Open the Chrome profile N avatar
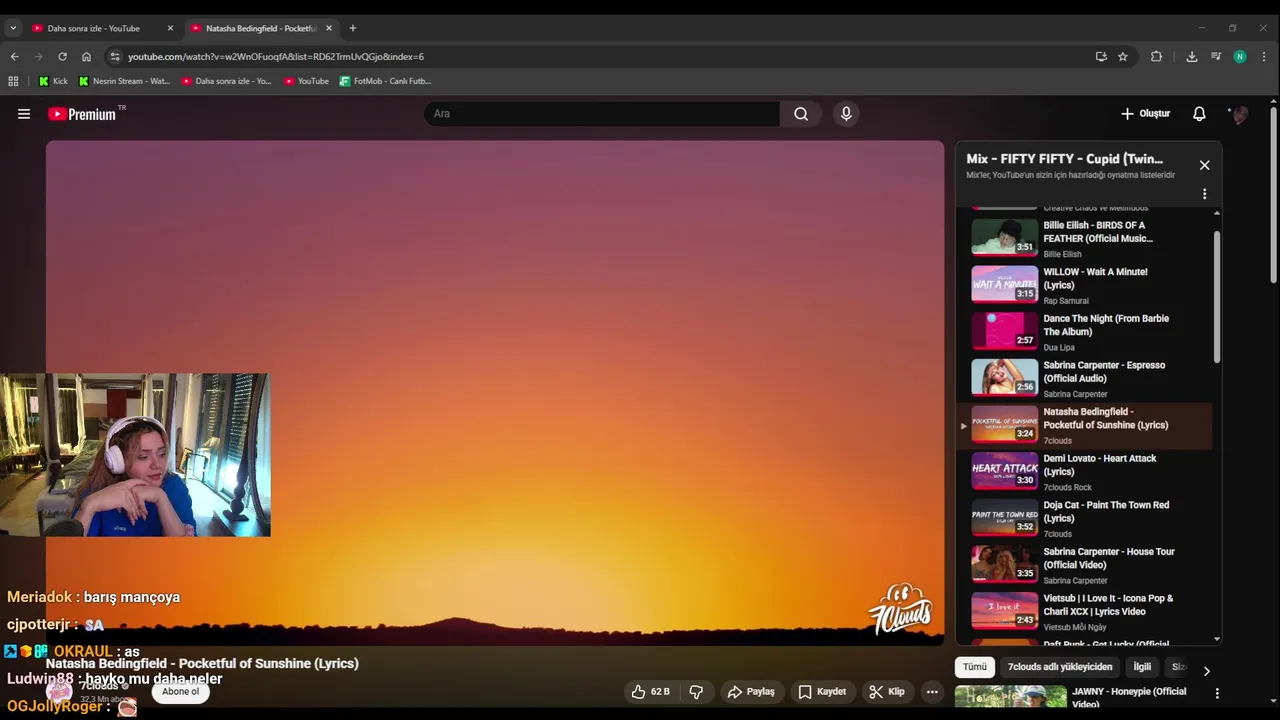Image resolution: width=1280 pixels, height=720 pixels. 1240,57
